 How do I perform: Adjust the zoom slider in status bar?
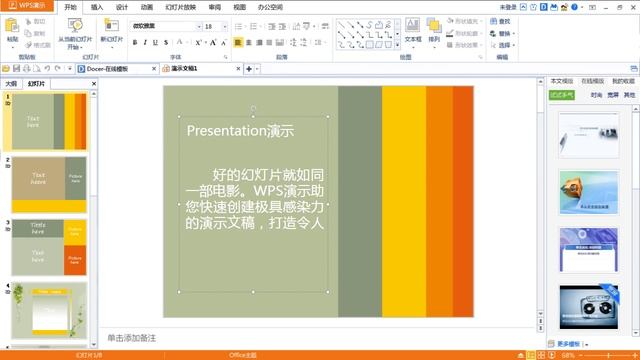coord(609,356)
